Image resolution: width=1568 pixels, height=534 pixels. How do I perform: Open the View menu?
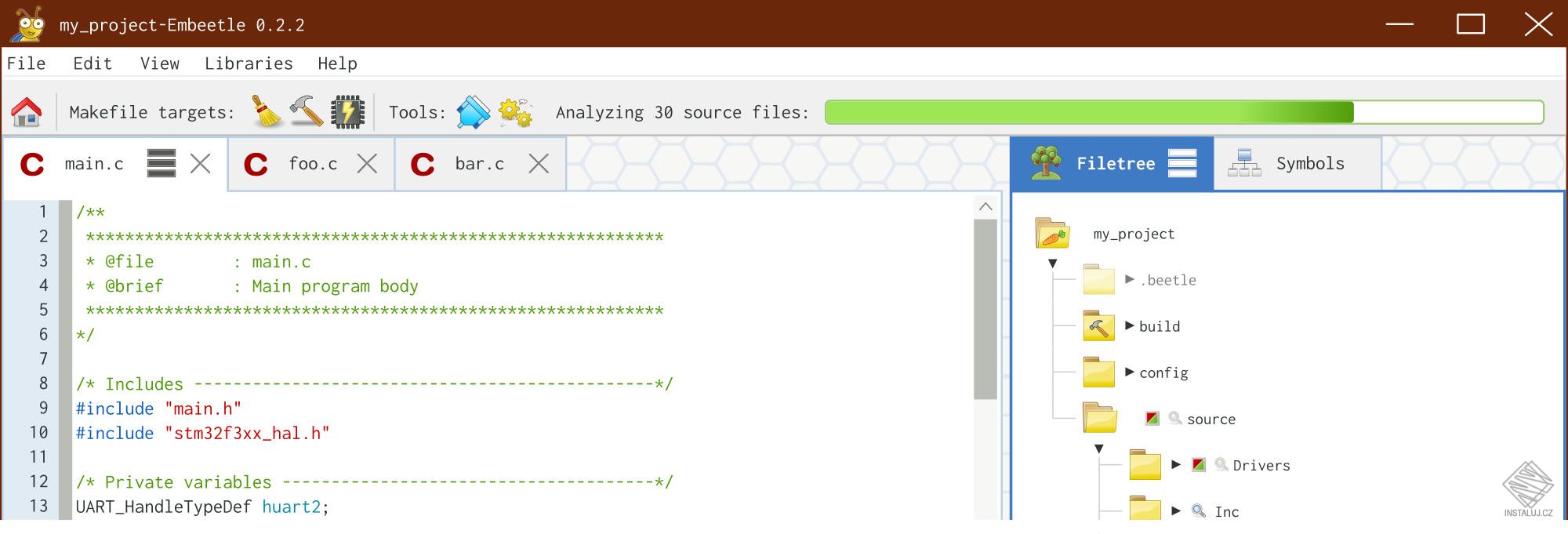[x=160, y=64]
